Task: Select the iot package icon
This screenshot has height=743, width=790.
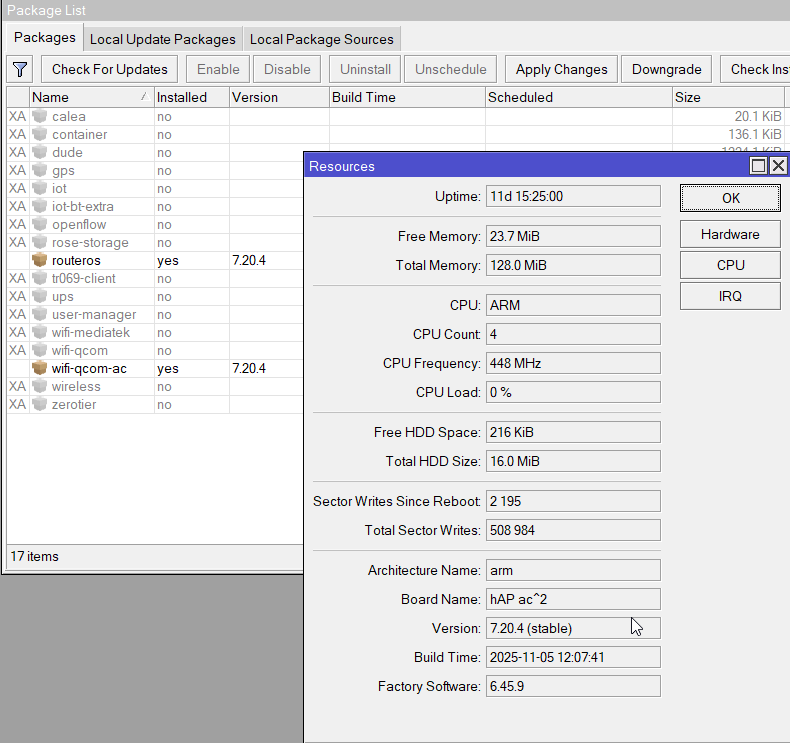Action: pos(40,188)
